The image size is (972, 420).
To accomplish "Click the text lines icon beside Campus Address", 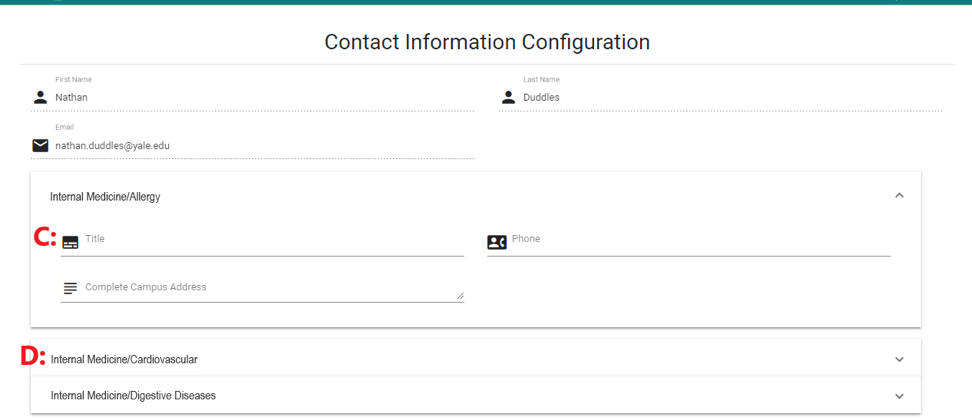I will [x=70, y=288].
